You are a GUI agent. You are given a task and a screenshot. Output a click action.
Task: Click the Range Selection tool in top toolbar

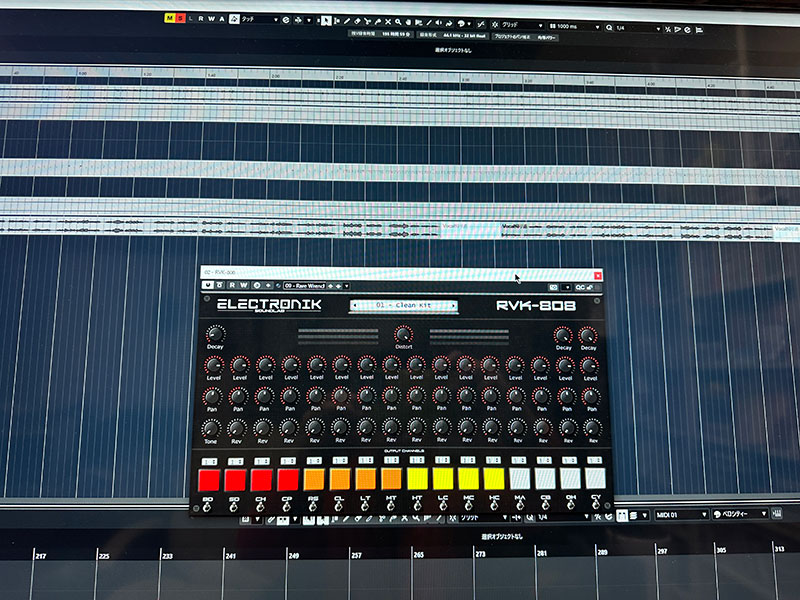click(336, 21)
